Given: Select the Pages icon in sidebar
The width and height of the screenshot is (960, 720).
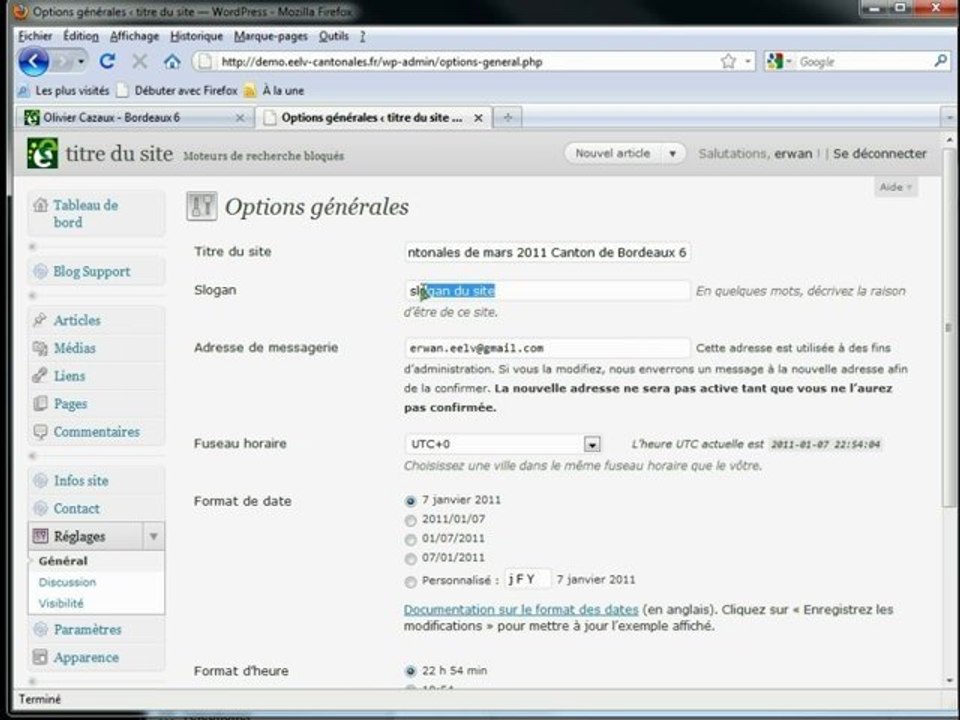Looking at the screenshot, I should (x=40, y=403).
